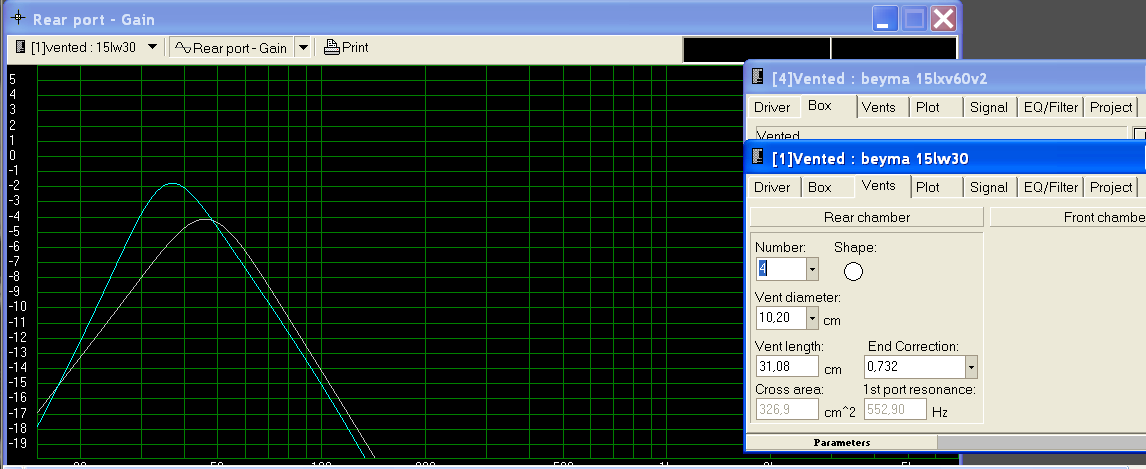Viewport: 1146px width, 469px height.
Task: Click the End Correction field 0,732
Action: pos(914,366)
